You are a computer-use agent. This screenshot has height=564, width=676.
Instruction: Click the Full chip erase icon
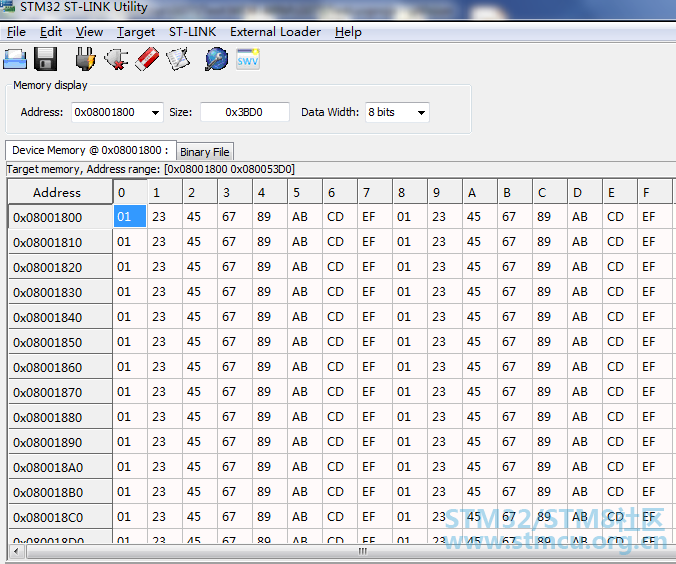click(147, 59)
